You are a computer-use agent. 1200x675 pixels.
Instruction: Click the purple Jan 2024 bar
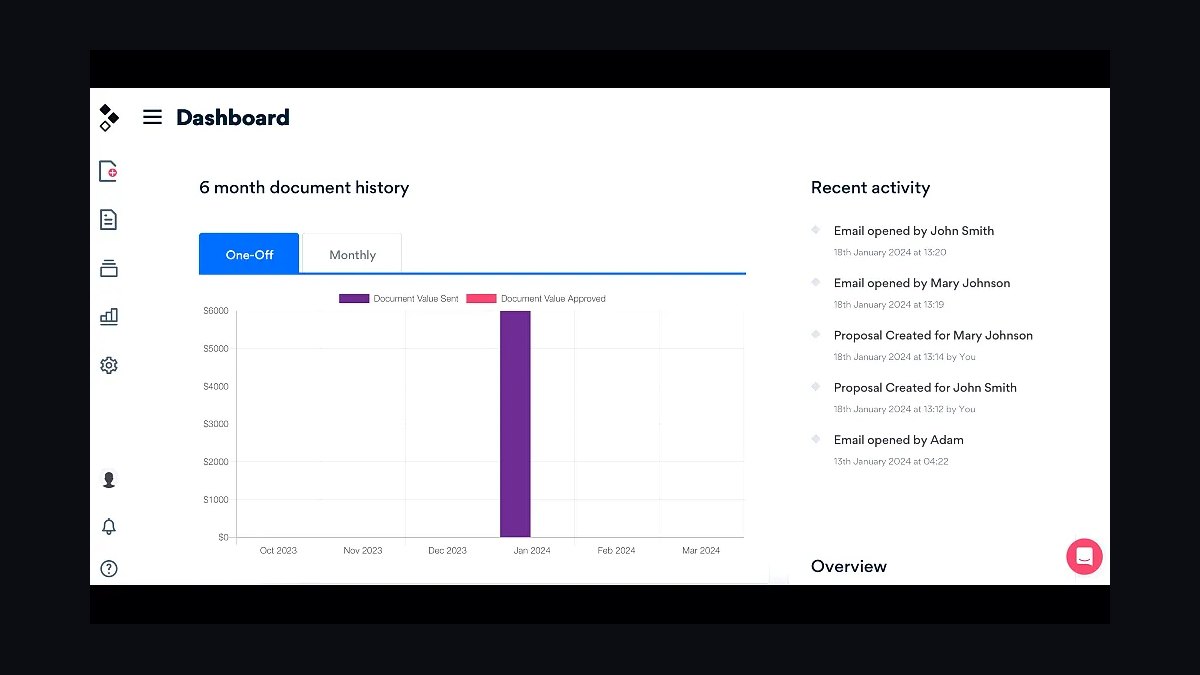pyautogui.click(x=515, y=424)
